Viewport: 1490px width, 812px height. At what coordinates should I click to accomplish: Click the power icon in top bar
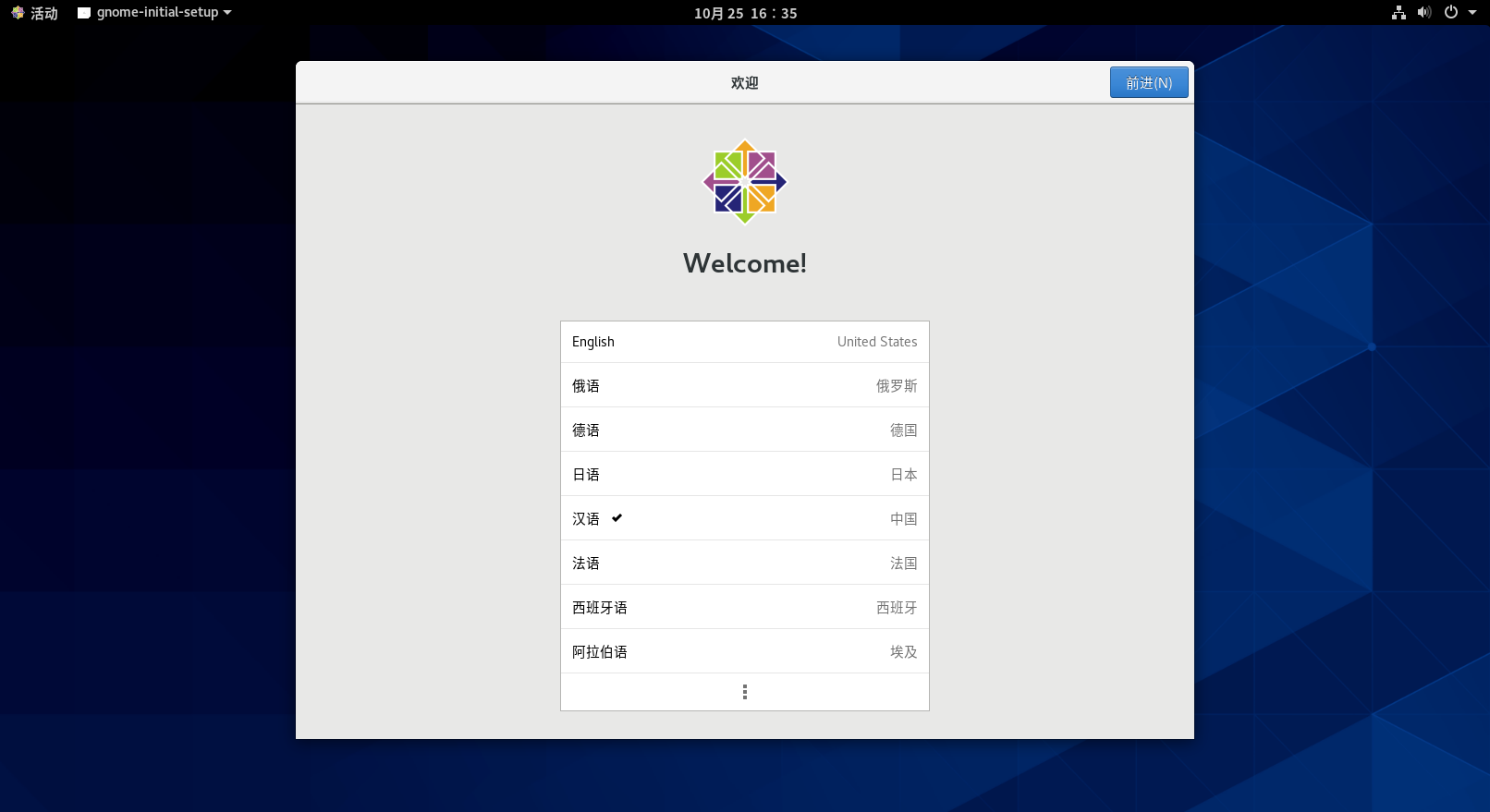tap(1451, 13)
